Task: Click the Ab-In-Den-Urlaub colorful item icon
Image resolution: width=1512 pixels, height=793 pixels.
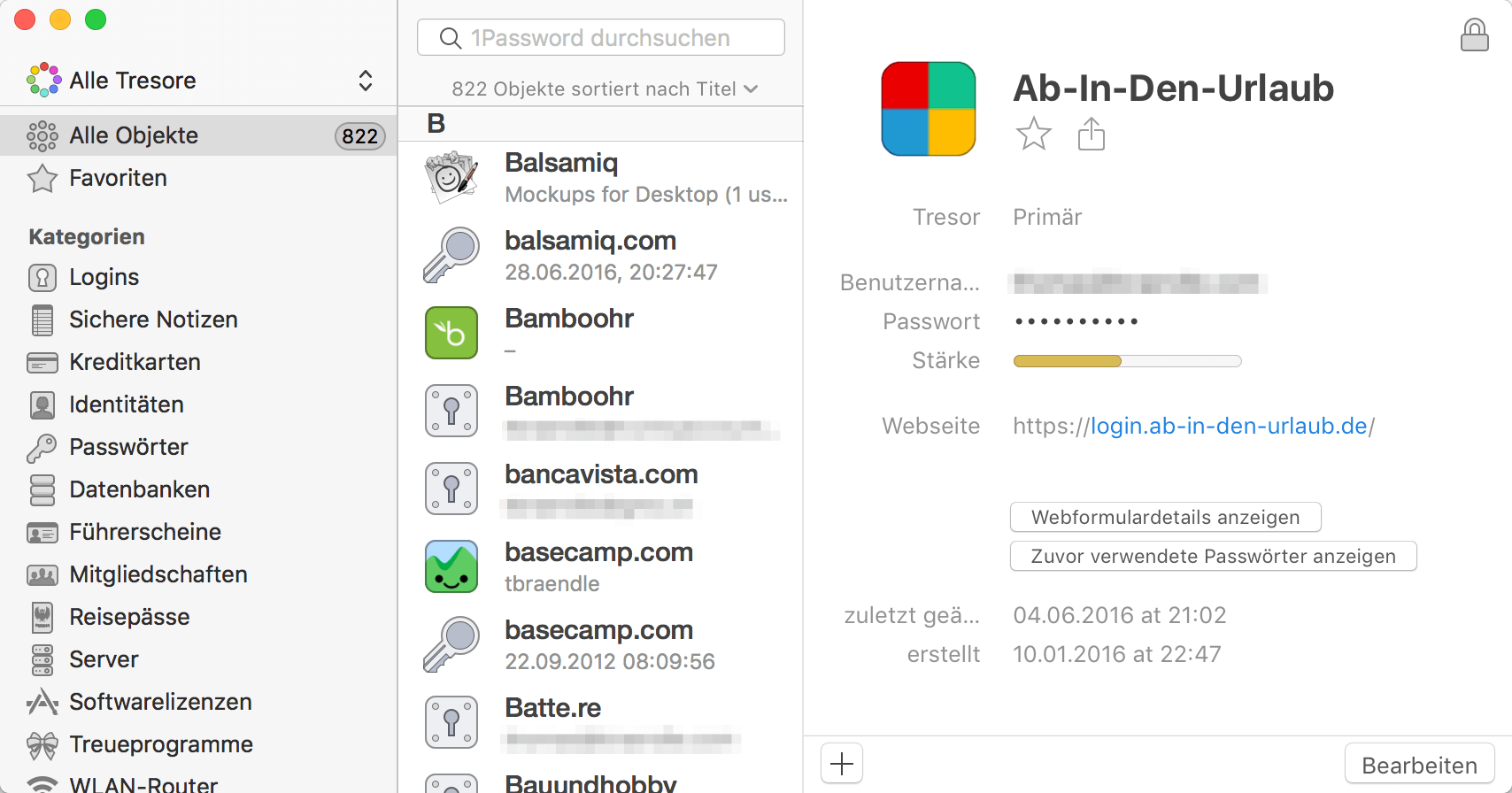Action: coord(928,109)
